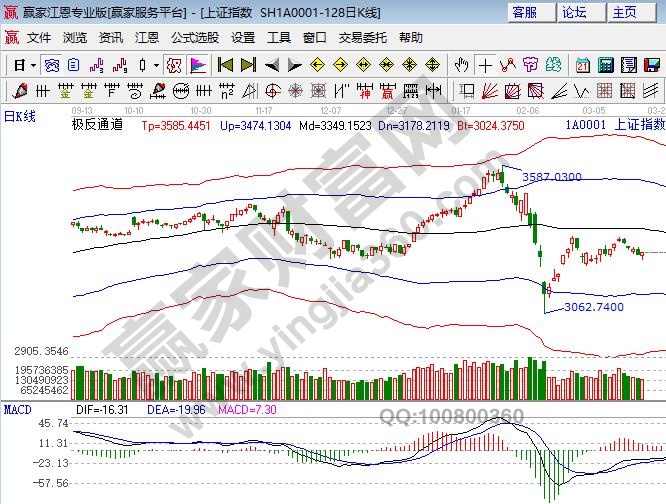
Task: Open the 公式选股 menu
Action: coord(194,37)
